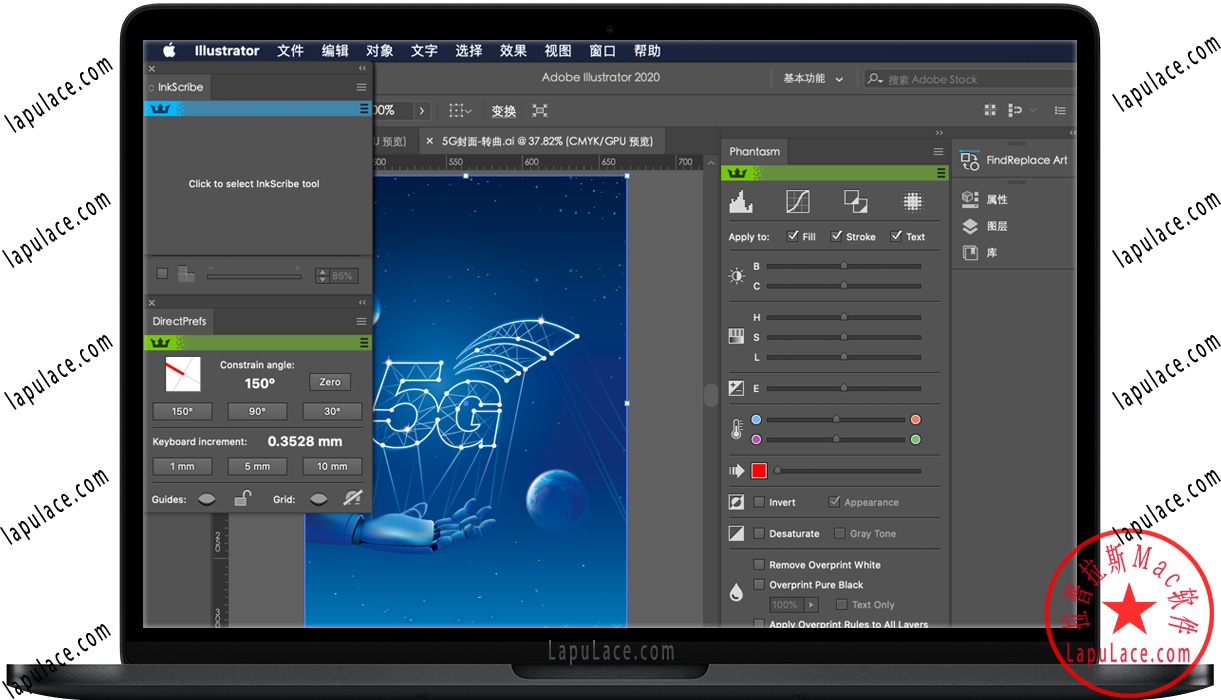1221x700 pixels.
Task: Open the 基本功能 workspace dropdown
Action: click(814, 78)
